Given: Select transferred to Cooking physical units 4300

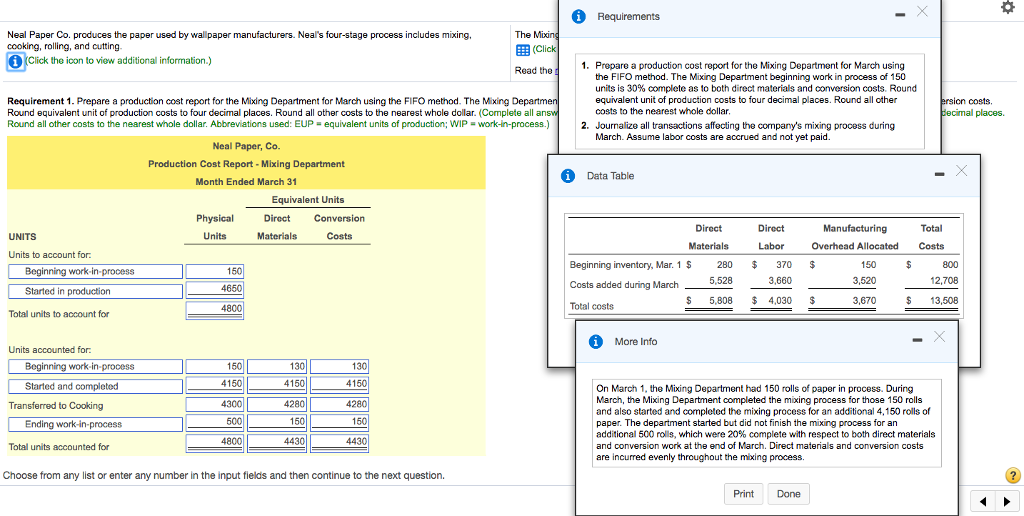Looking at the screenshot, I should click(215, 404).
